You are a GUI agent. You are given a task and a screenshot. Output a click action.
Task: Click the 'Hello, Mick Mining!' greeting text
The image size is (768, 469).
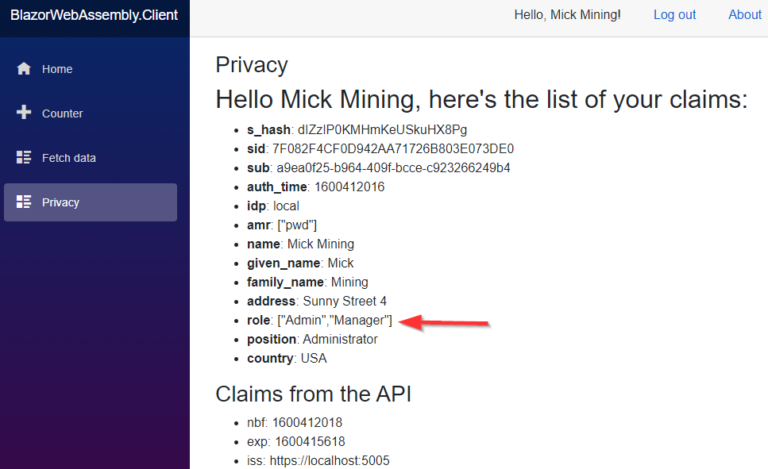567,15
